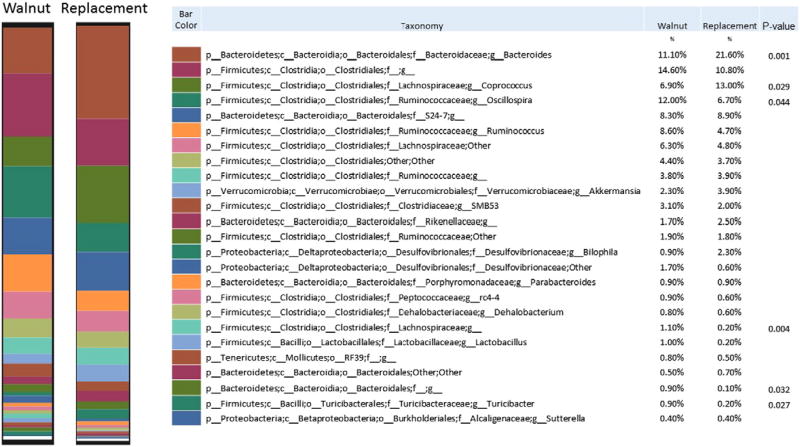
Task: Click the P-value '0.027'
Action: pyautogui.click(x=779, y=405)
